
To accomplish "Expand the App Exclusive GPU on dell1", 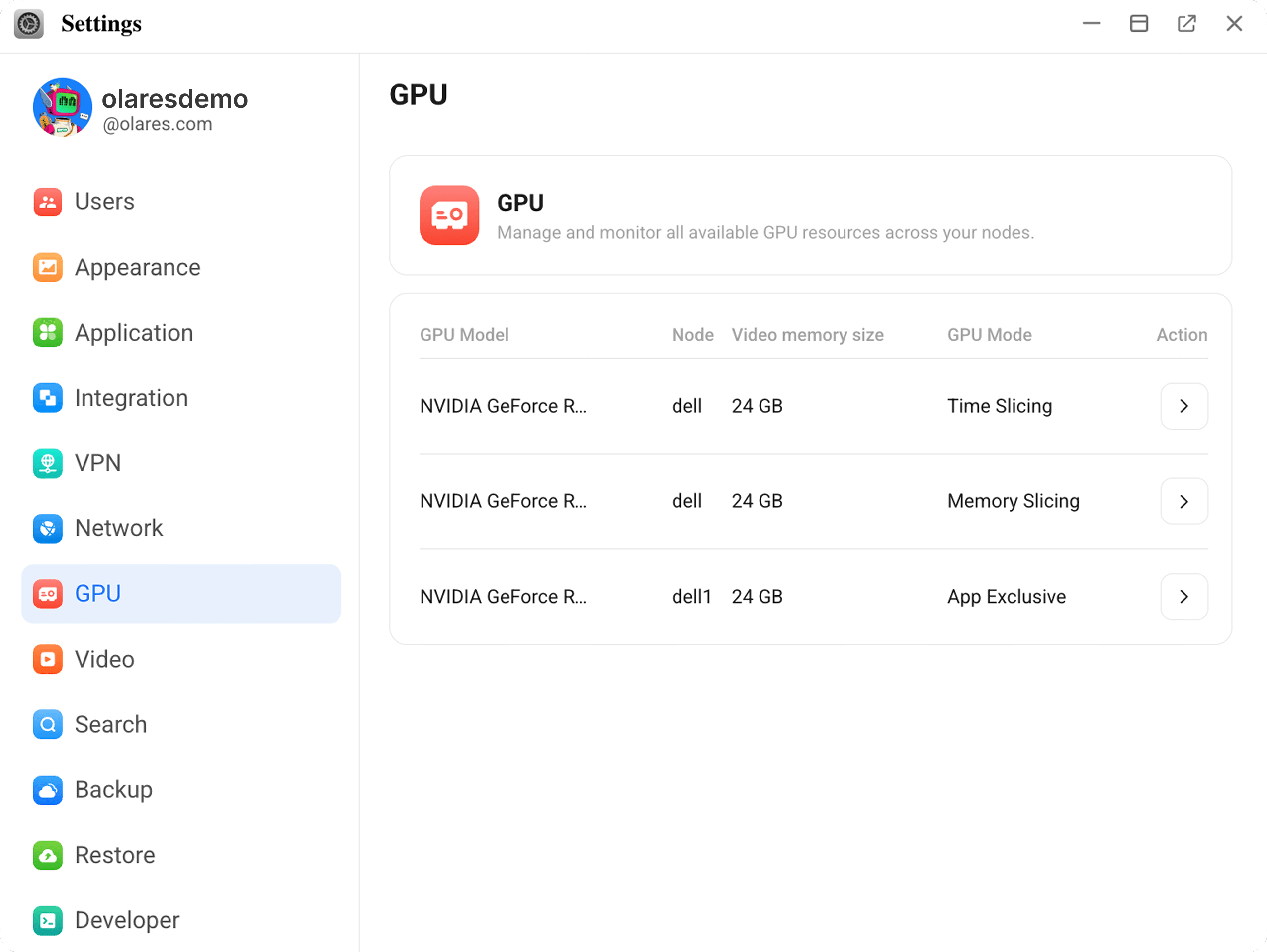I will tap(1184, 596).
